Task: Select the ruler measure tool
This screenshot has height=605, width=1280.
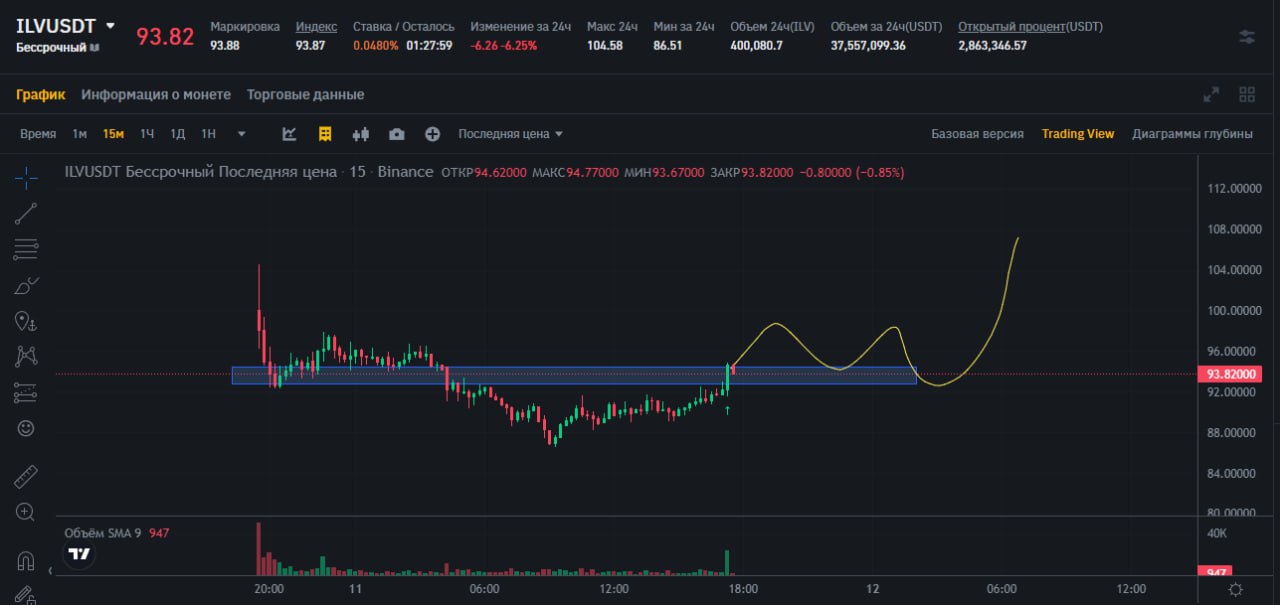Action: point(26,476)
